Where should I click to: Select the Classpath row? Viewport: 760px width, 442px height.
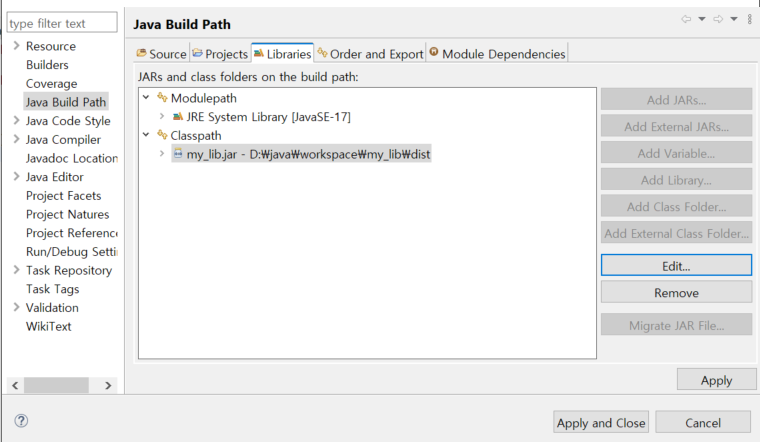click(196, 135)
